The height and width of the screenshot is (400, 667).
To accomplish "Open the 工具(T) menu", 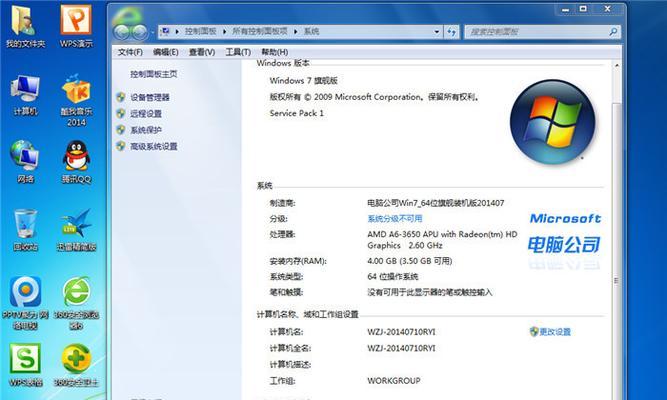I will pos(238,52).
